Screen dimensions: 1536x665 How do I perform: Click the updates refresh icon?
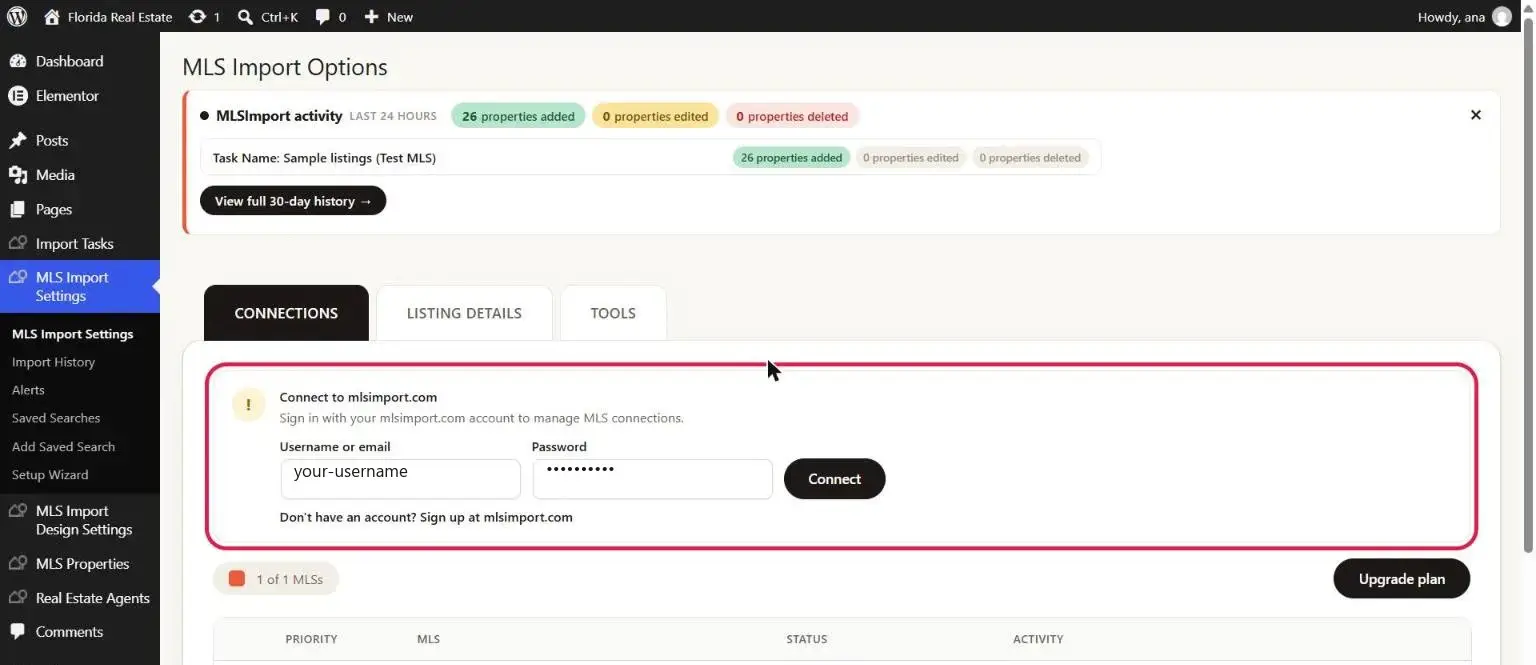[x=198, y=17]
